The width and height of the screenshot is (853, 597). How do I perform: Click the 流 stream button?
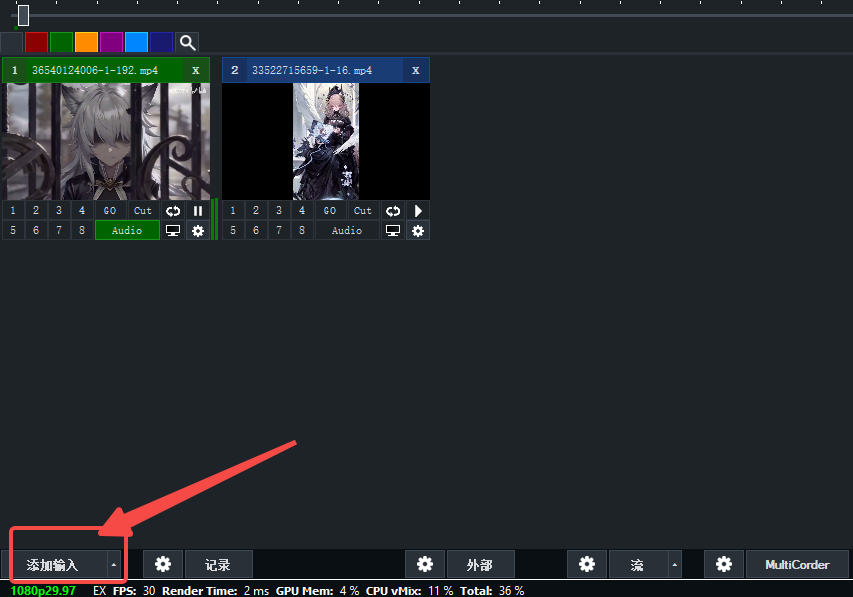(638, 565)
